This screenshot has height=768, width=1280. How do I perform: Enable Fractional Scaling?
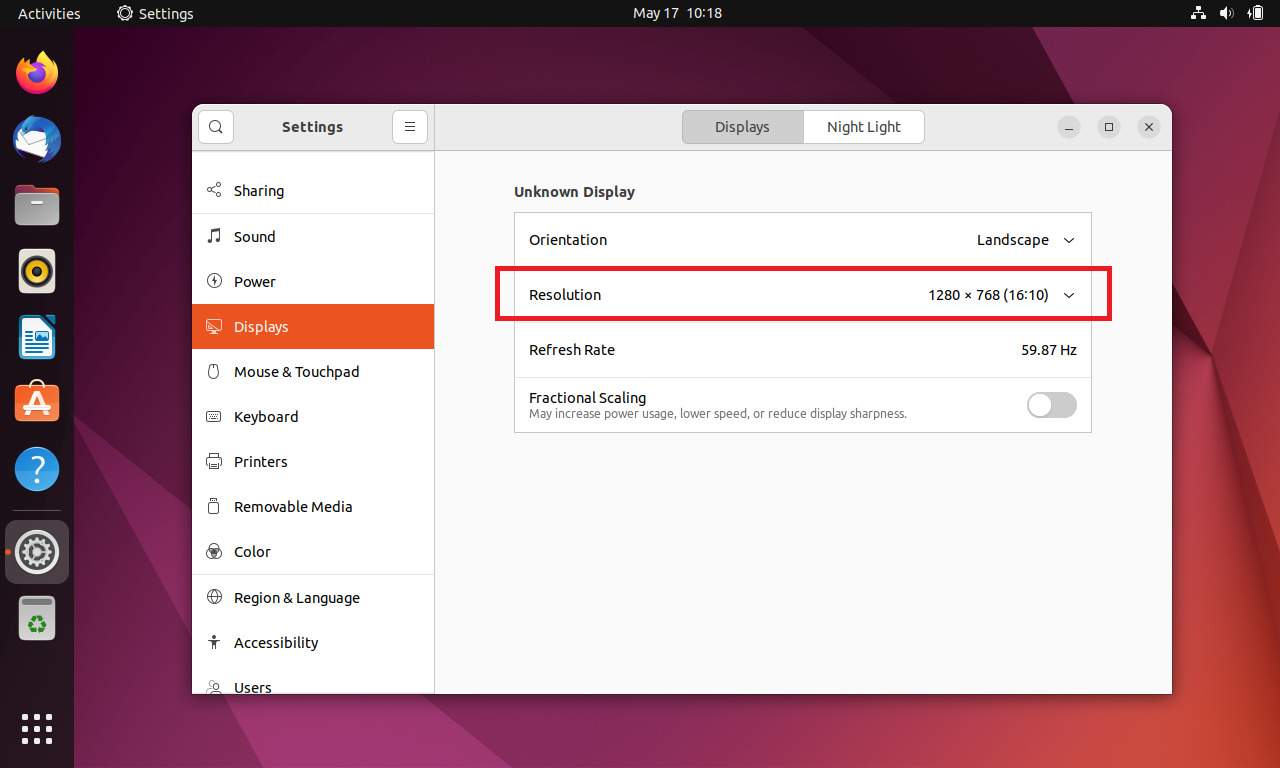pyautogui.click(x=1051, y=405)
